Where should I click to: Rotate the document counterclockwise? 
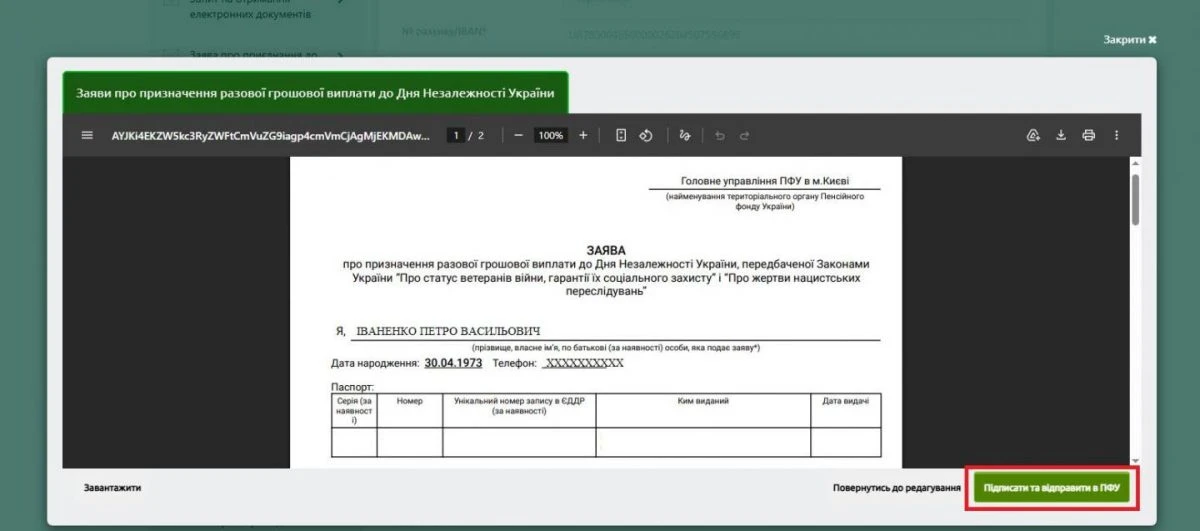coord(646,135)
